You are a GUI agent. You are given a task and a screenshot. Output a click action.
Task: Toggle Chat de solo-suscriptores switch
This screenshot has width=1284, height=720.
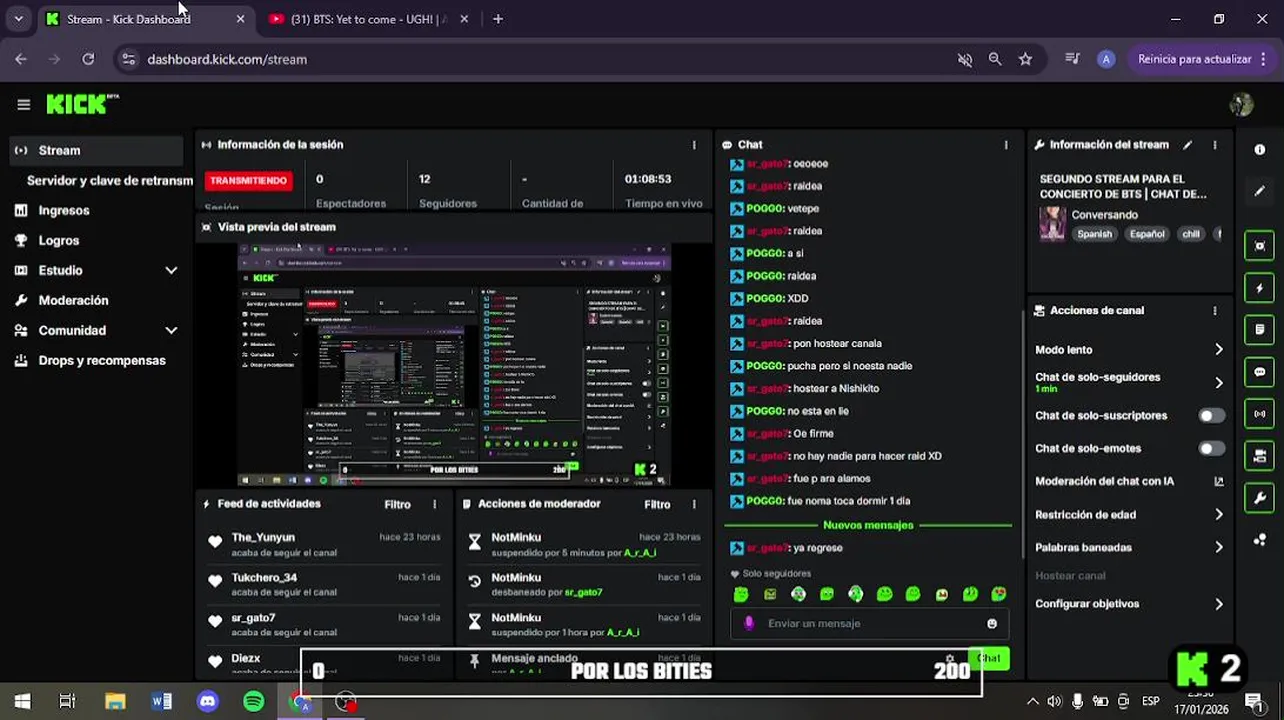tap(1211, 415)
